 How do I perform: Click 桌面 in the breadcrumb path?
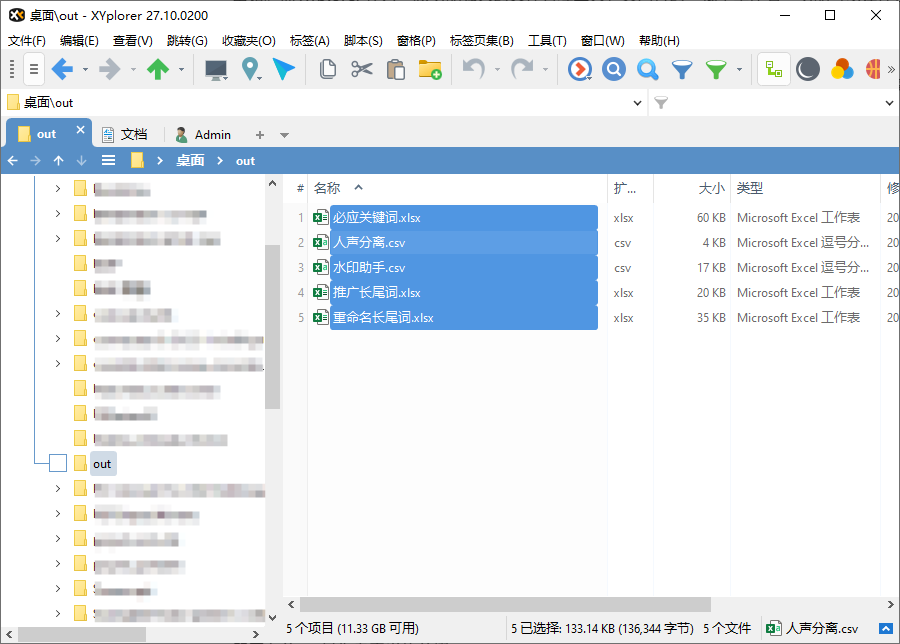coord(189,160)
